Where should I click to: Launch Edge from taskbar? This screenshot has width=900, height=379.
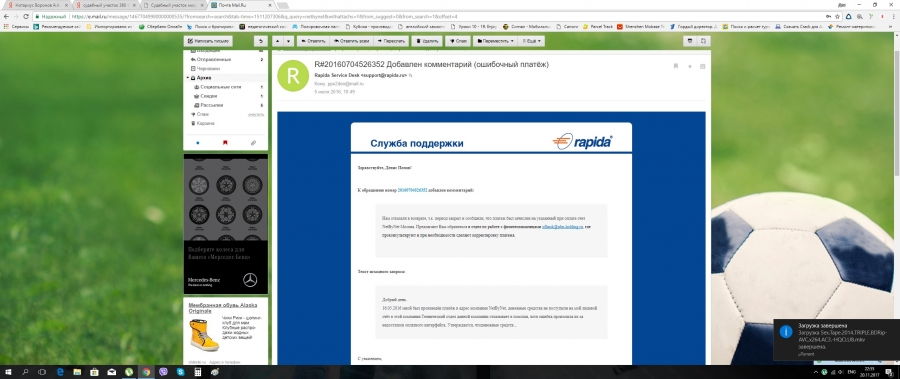(x=60, y=372)
